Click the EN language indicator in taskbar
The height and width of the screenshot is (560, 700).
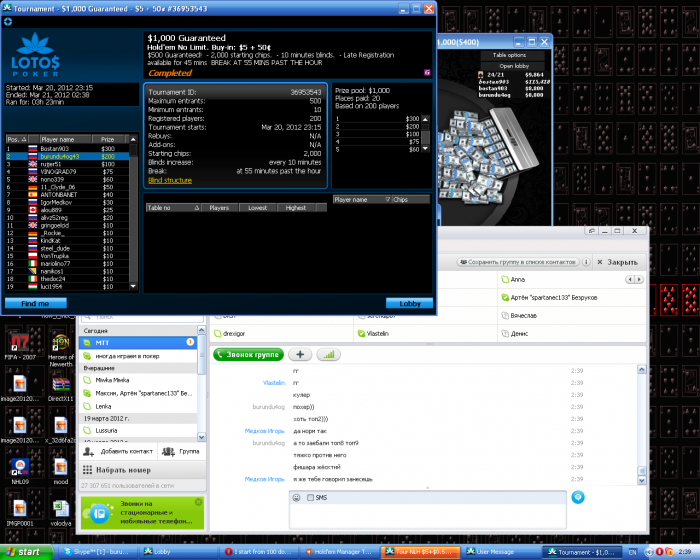pos(633,552)
